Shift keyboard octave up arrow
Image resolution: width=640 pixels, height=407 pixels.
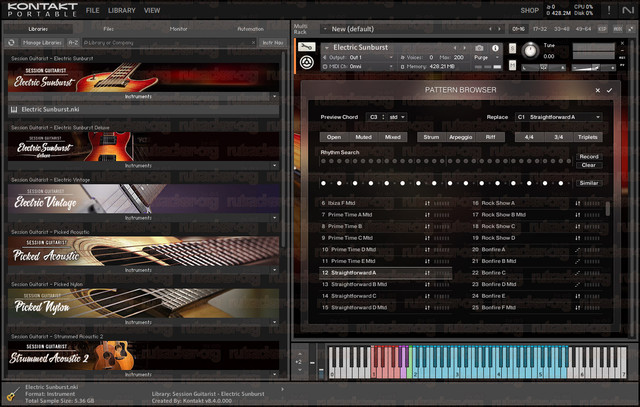click(300, 354)
